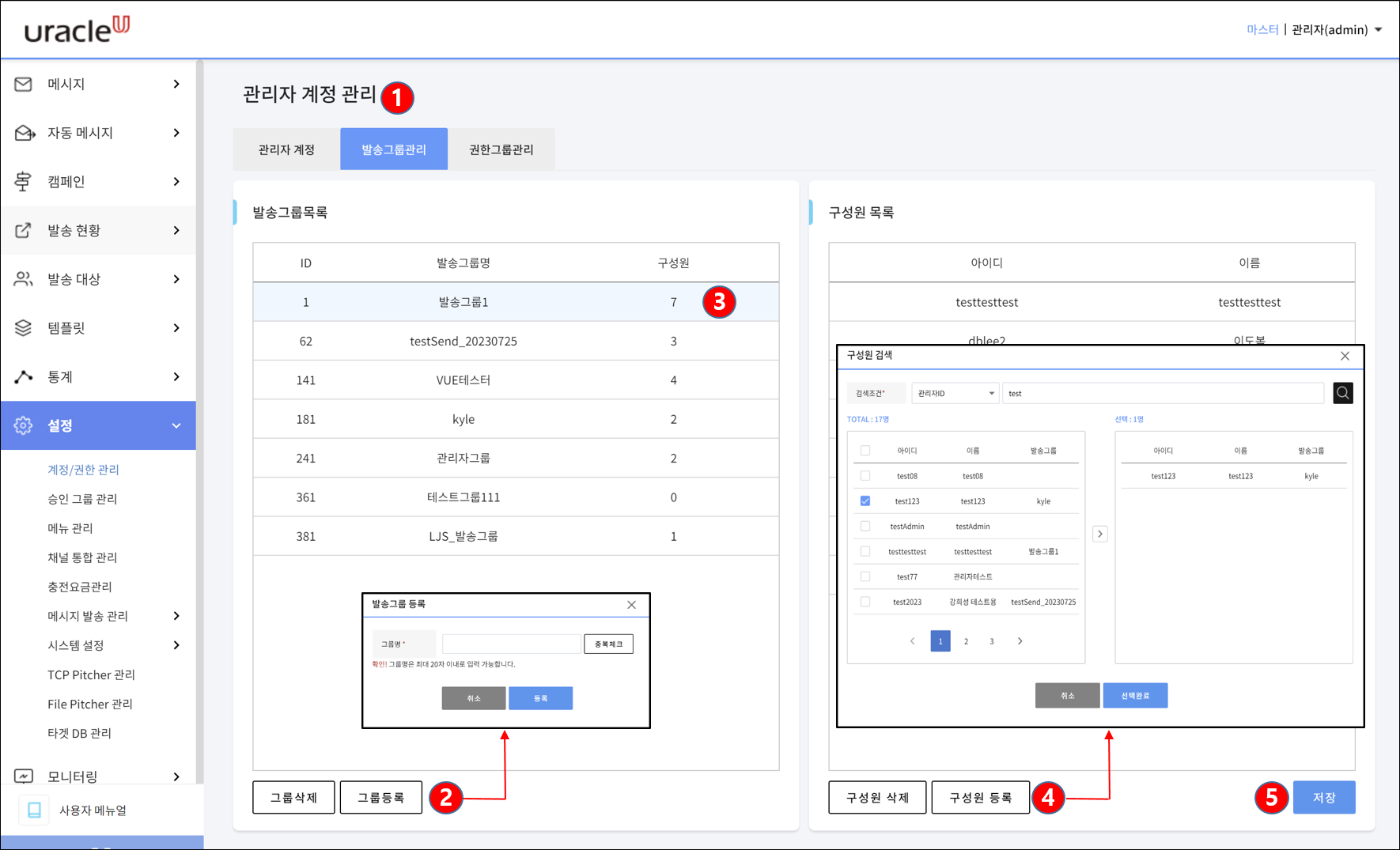This screenshot has width=1400, height=850.
Task: Click the 발송 현황 icon
Action: [x=23, y=230]
